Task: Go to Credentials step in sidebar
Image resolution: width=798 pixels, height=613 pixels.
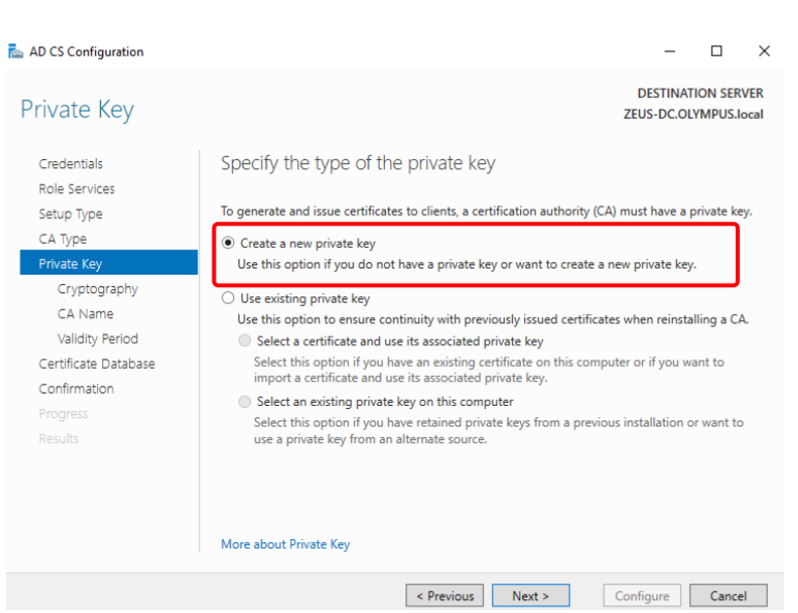Action: point(70,164)
